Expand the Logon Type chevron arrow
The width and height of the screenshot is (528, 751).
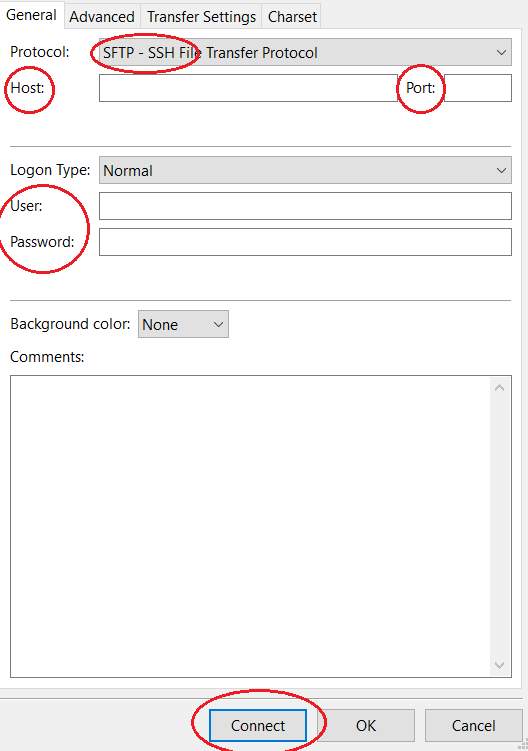tap(501, 171)
